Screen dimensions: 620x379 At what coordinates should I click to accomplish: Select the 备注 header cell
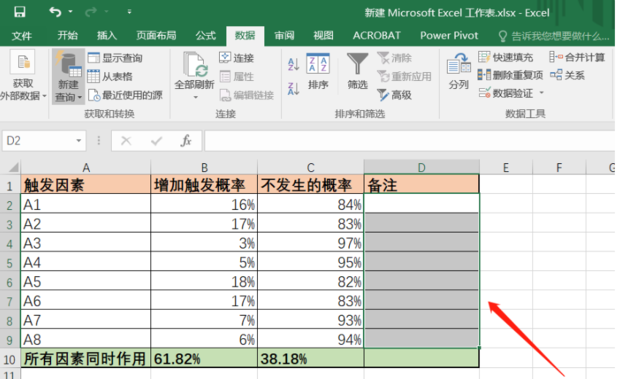coord(422,185)
